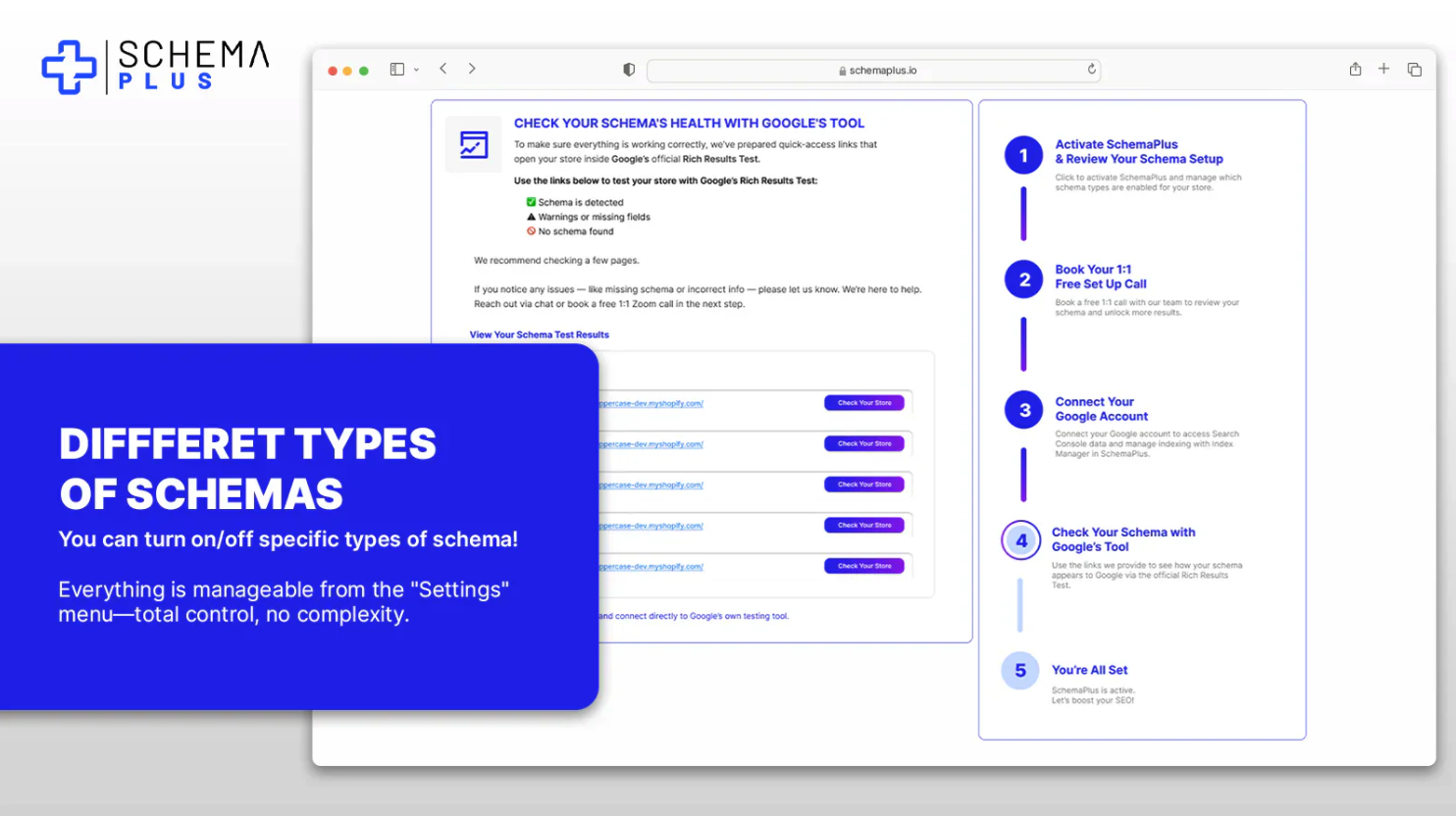The width and height of the screenshot is (1456, 816).
Task: Click the fifth Check Your Store button
Action: pos(864,566)
